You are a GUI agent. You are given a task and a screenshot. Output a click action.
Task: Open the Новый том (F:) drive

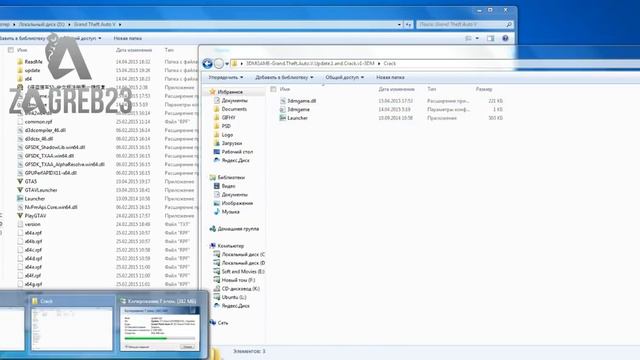point(238,280)
